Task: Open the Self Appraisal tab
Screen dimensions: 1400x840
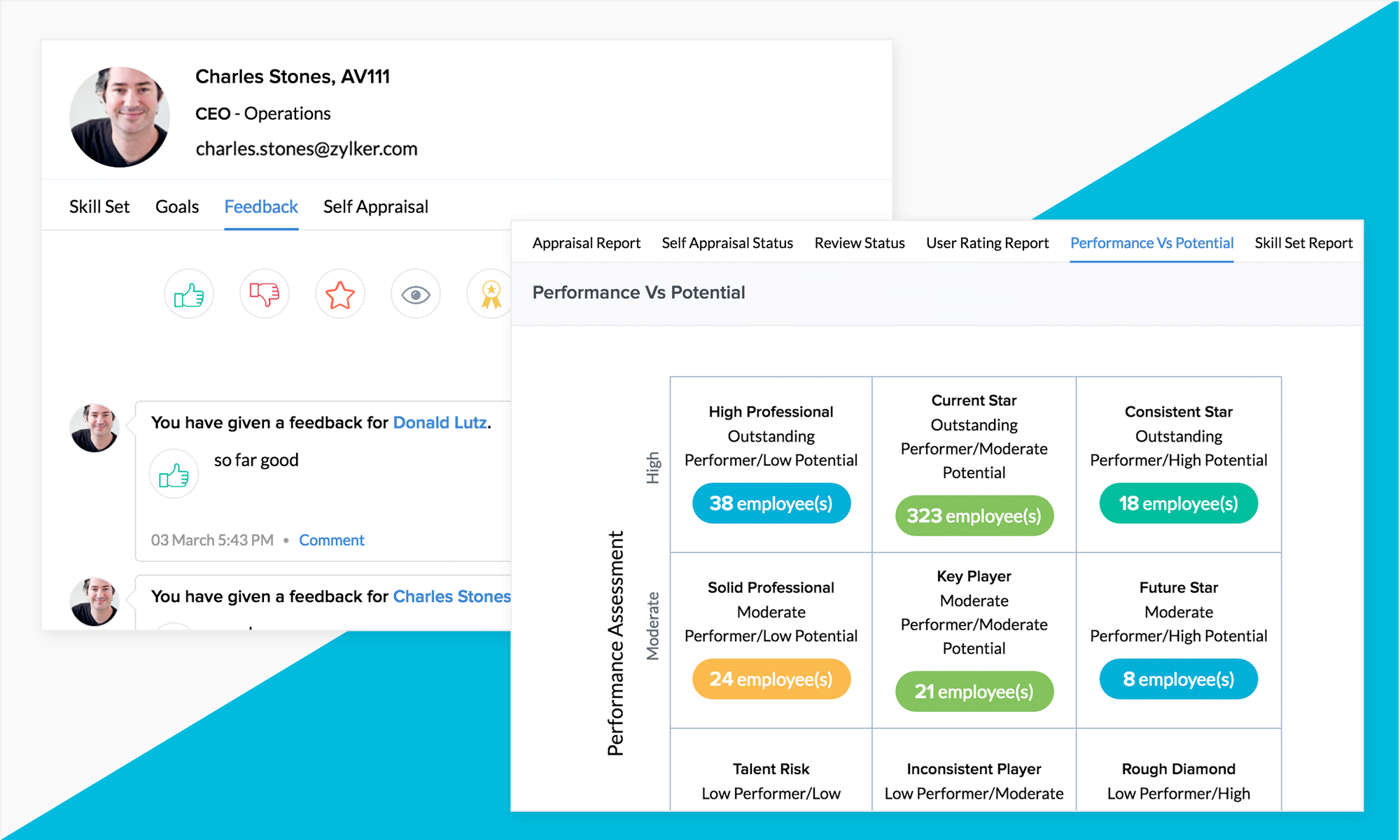Action: [x=375, y=206]
